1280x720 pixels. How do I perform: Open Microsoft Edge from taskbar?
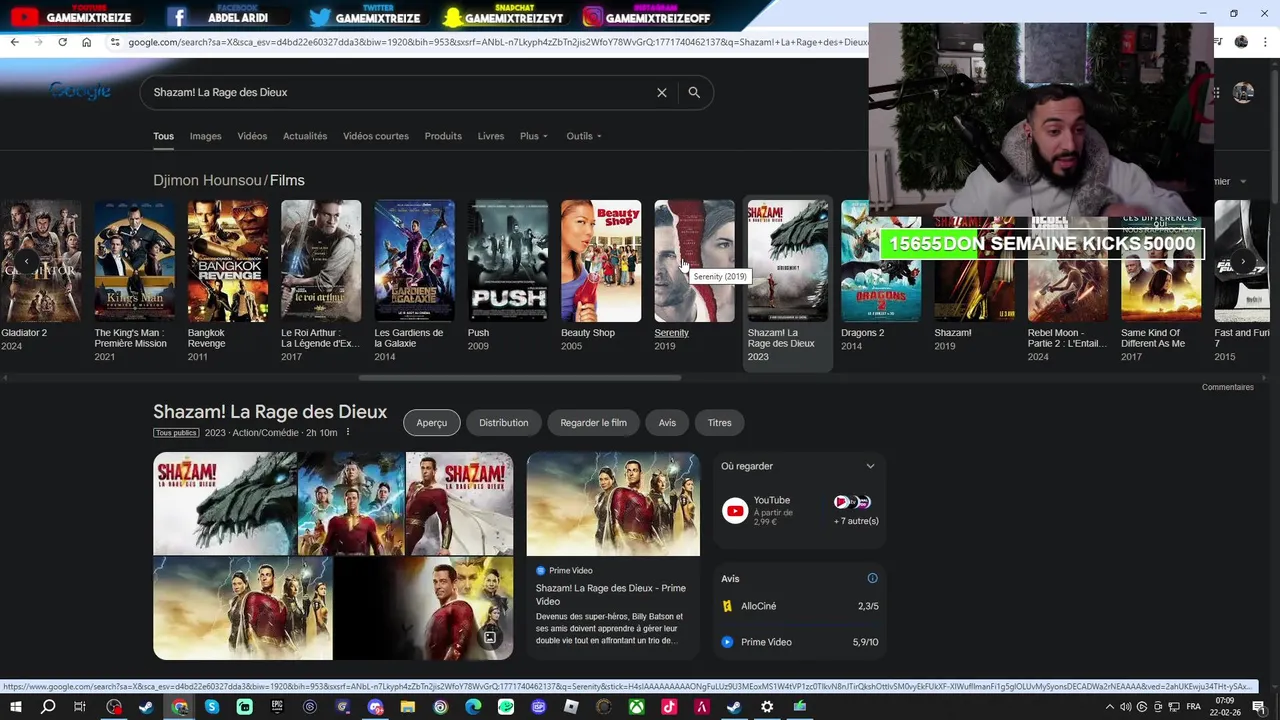coord(473,707)
